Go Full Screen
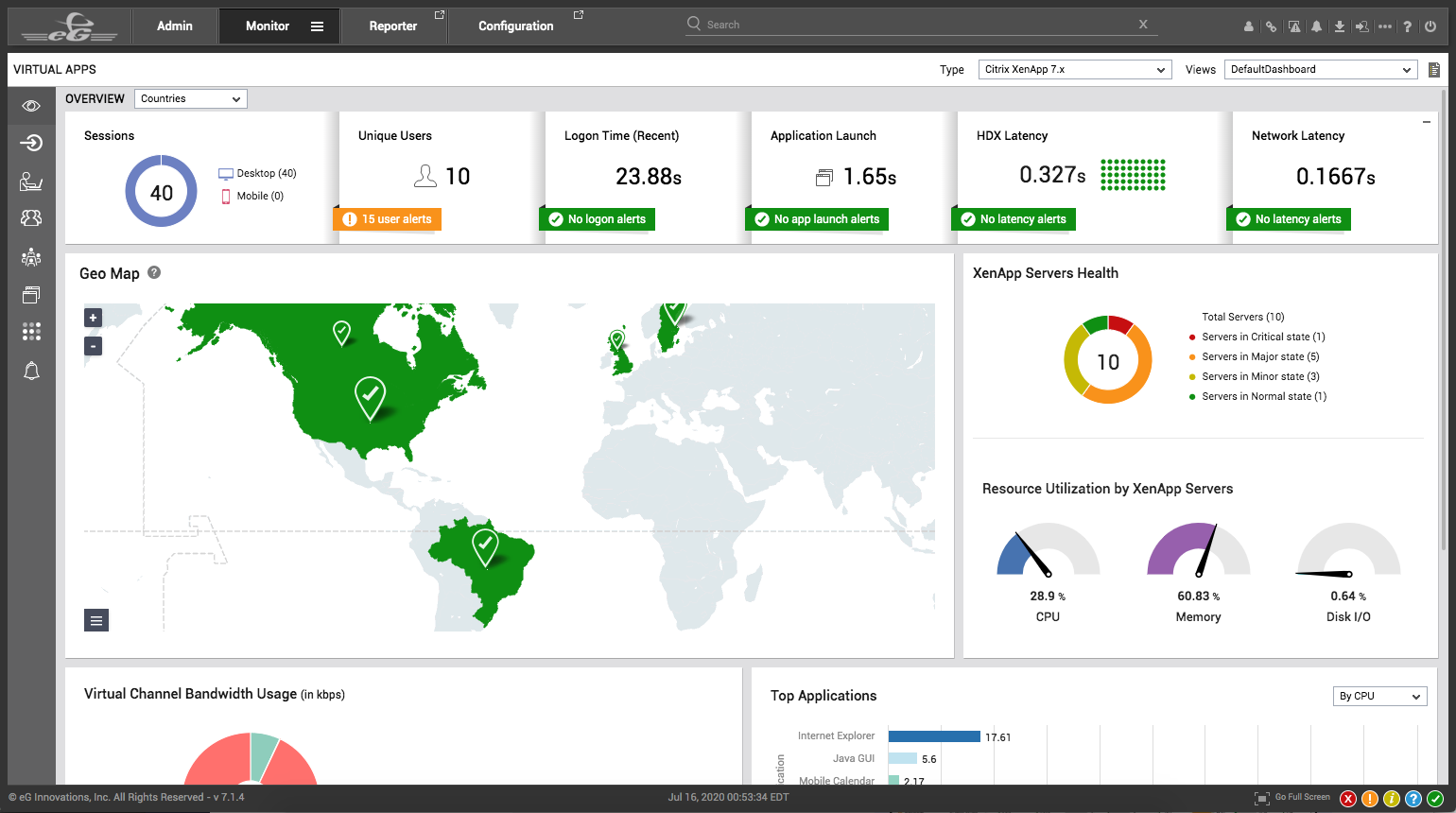The width and height of the screenshot is (1456, 813). [x=1292, y=798]
